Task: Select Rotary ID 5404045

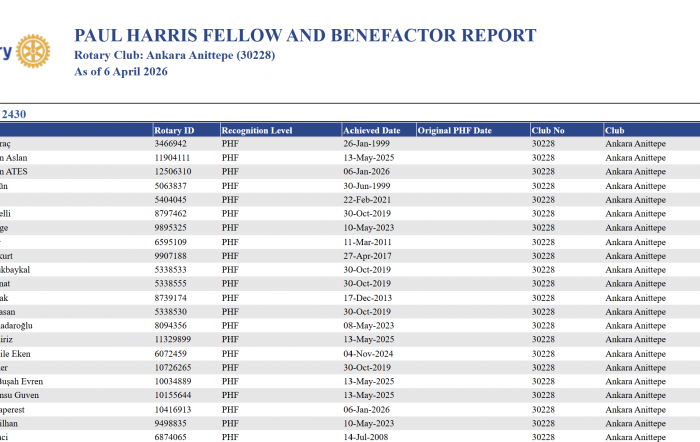Action: [171, 200]
